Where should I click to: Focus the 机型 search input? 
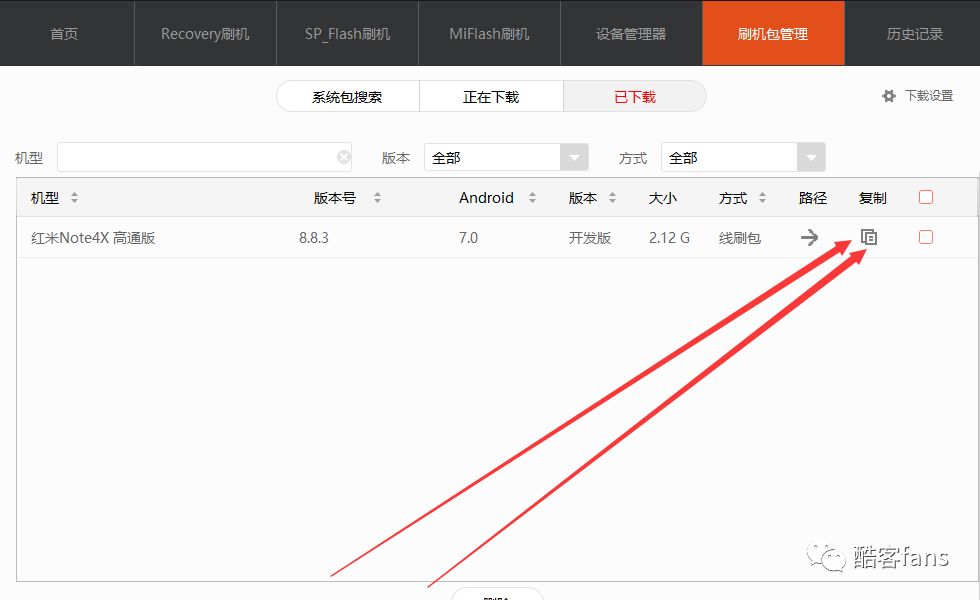coord(204,157)
